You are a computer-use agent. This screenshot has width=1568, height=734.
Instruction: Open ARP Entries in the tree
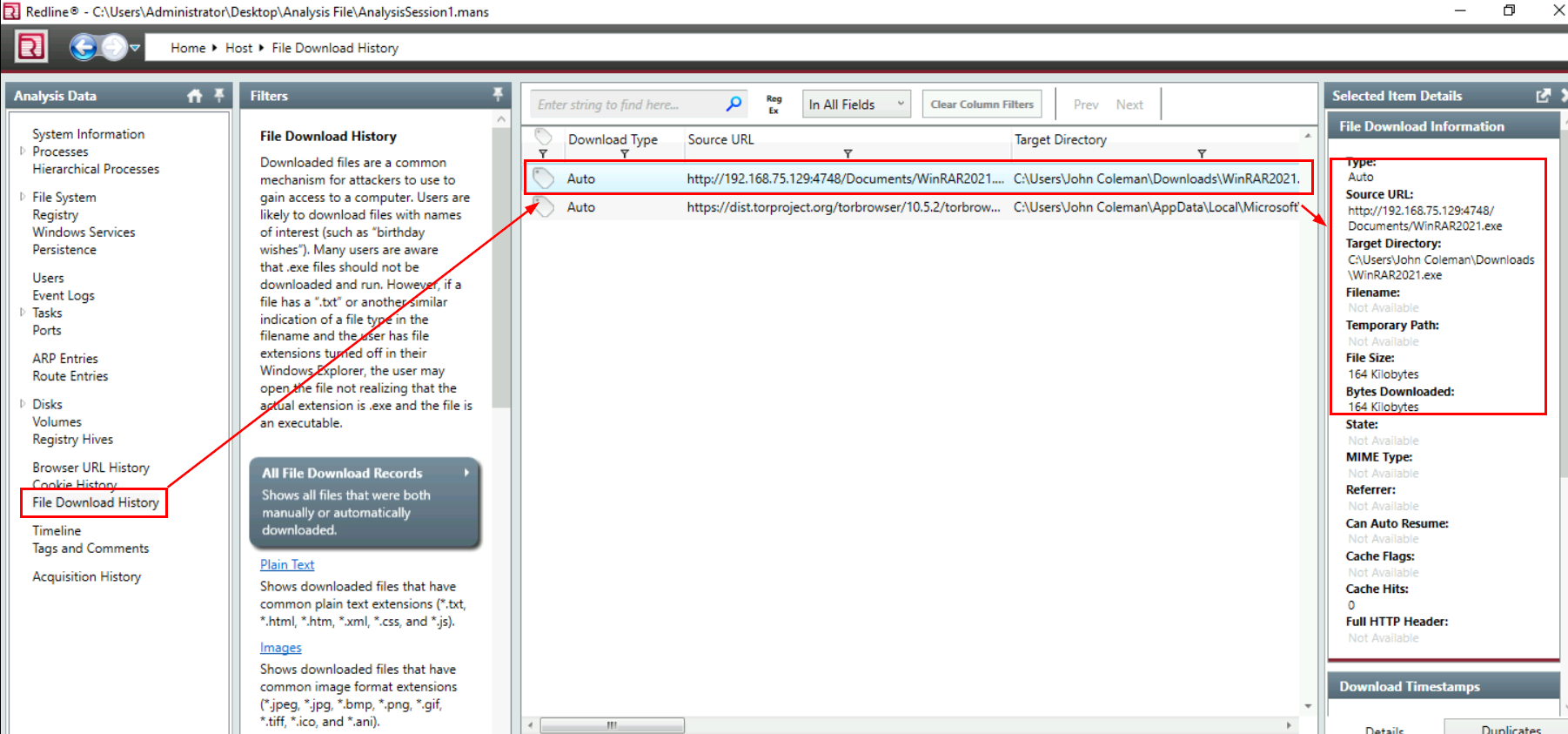[x=65, y=359]
